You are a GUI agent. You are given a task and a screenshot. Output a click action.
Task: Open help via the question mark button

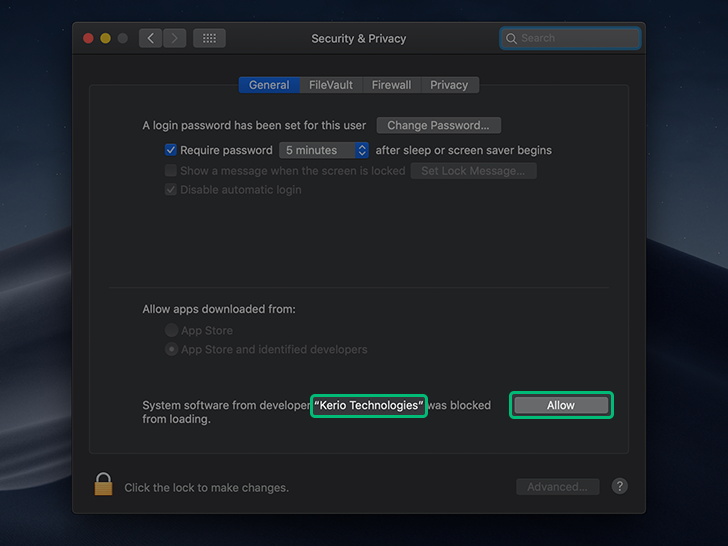coord(619,486)
